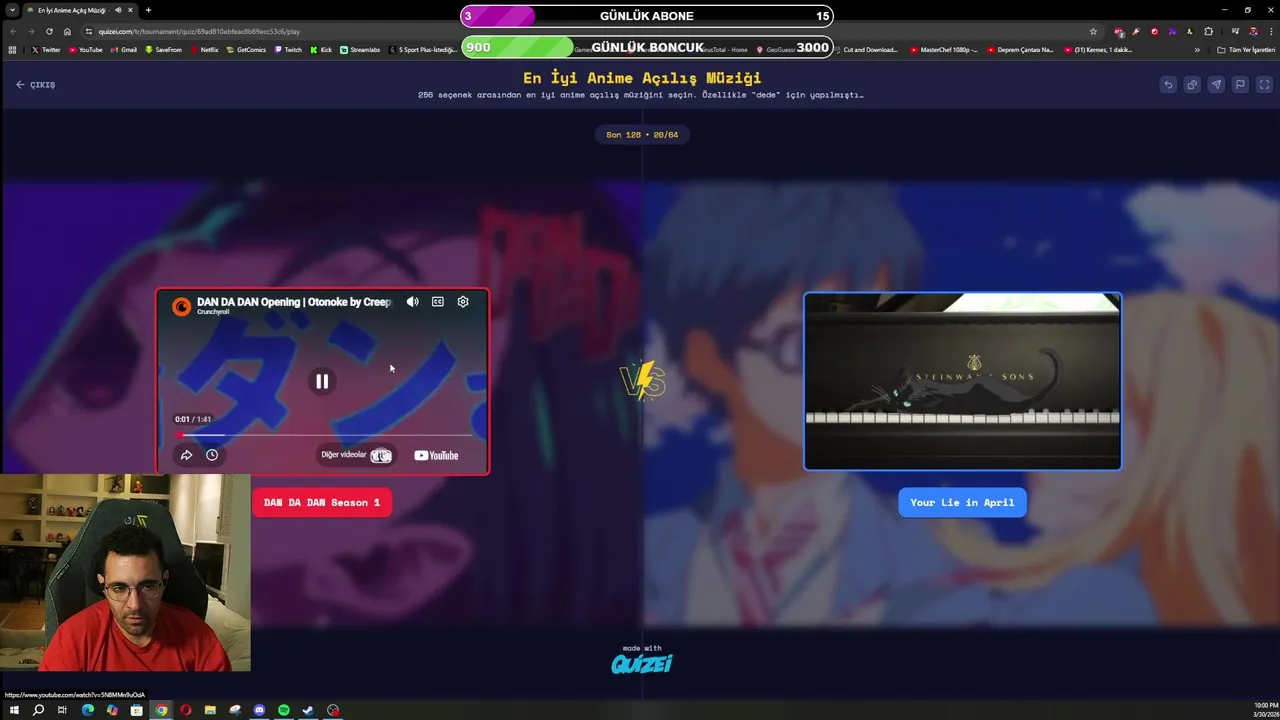Open the extensions puzzle icon
The image size is (1280, 720).
click(x=1208, y=31)
